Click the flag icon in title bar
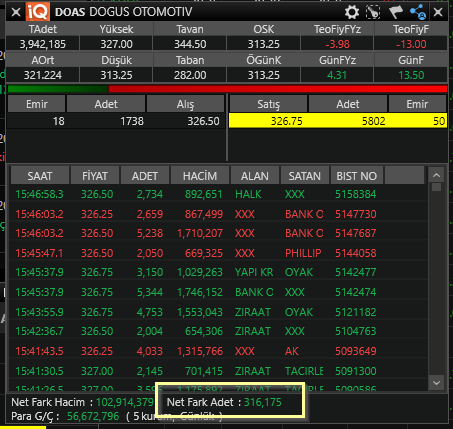453x429 pixels. (395, 12)
